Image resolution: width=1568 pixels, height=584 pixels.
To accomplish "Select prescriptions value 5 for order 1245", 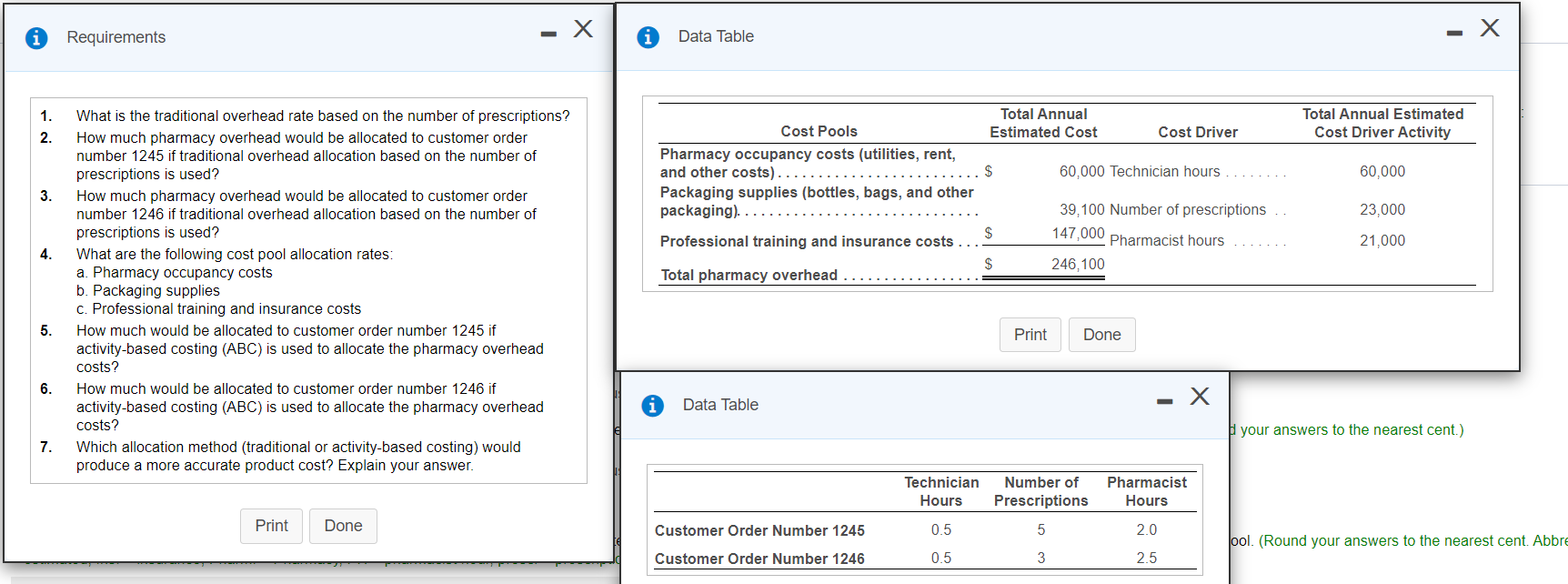I will (1041, 529).
